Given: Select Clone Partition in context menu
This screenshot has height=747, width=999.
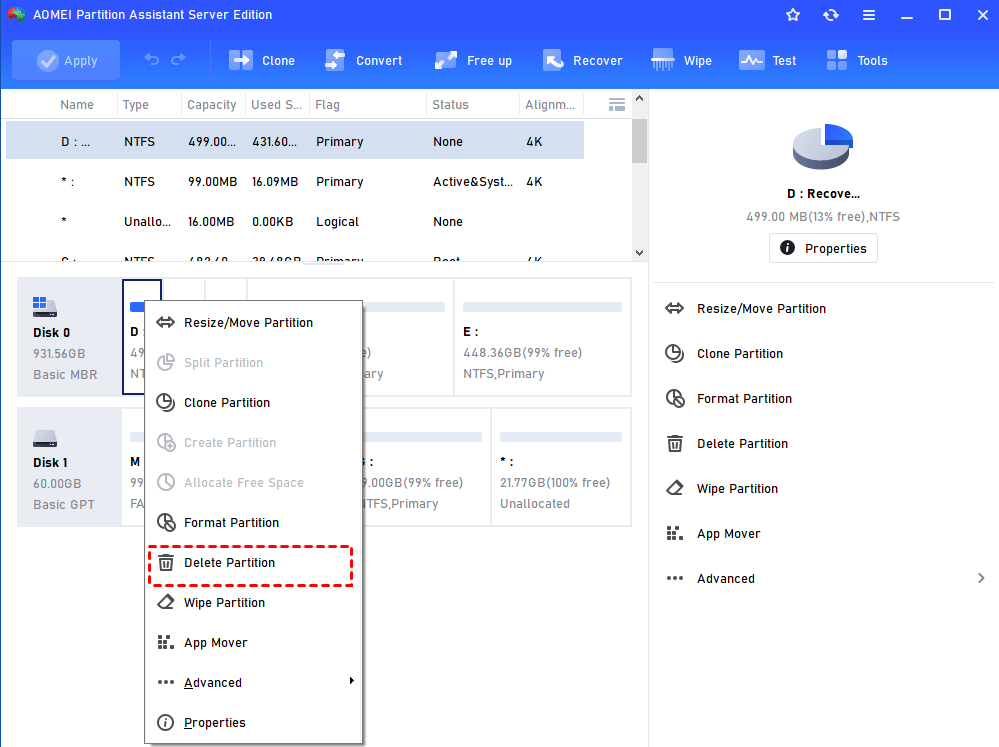Looking at the screenshot, I should coord(254,403).
